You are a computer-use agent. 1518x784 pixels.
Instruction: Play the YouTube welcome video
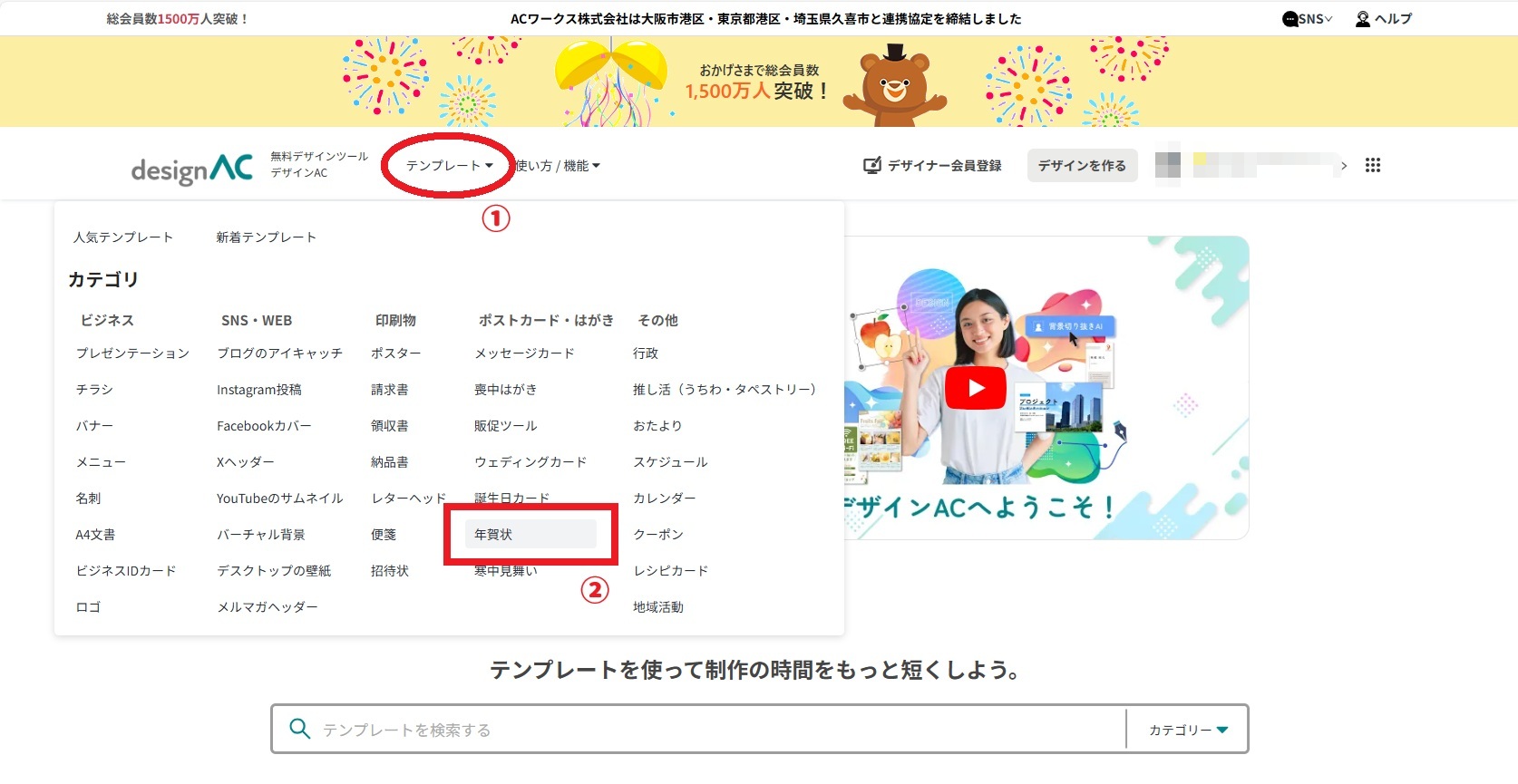[975, 388]
